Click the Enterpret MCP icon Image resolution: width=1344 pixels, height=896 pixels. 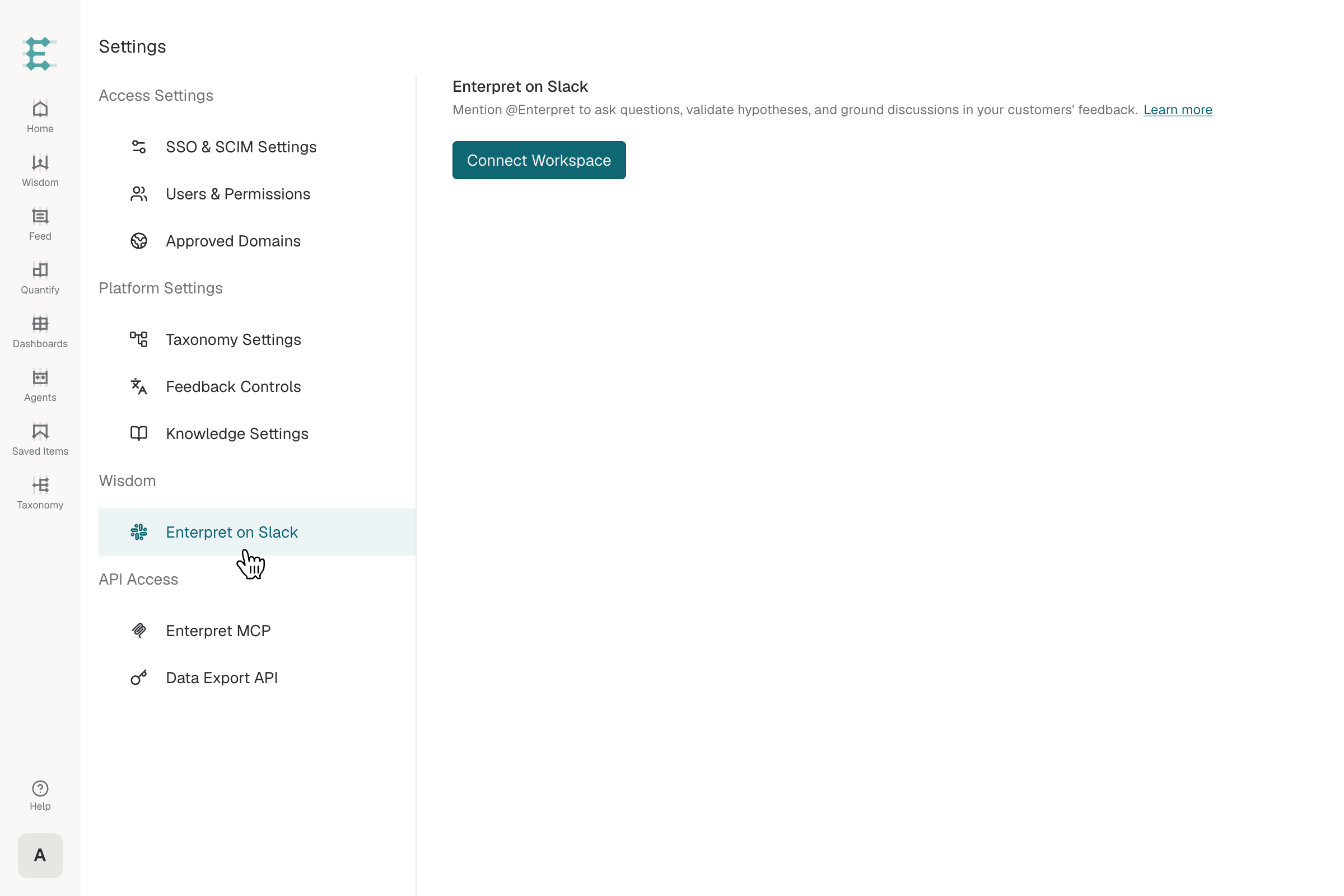pyautogui.click(x=139, y=631)
